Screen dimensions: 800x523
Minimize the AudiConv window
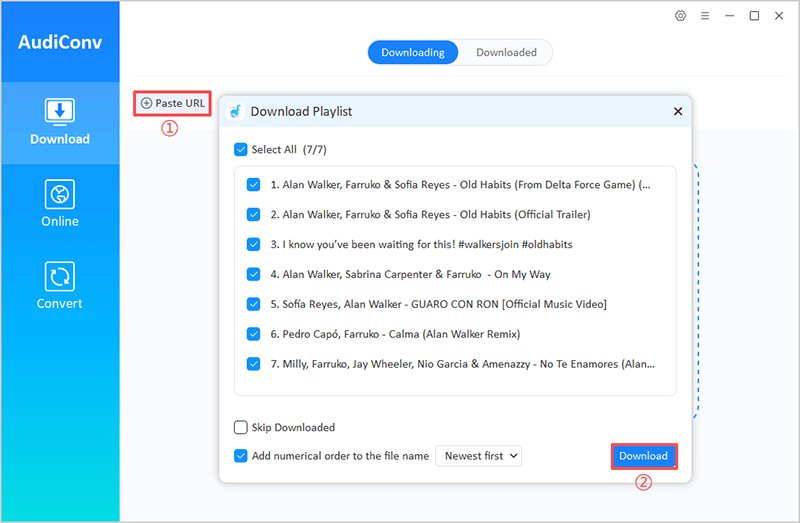click(730, 16)
